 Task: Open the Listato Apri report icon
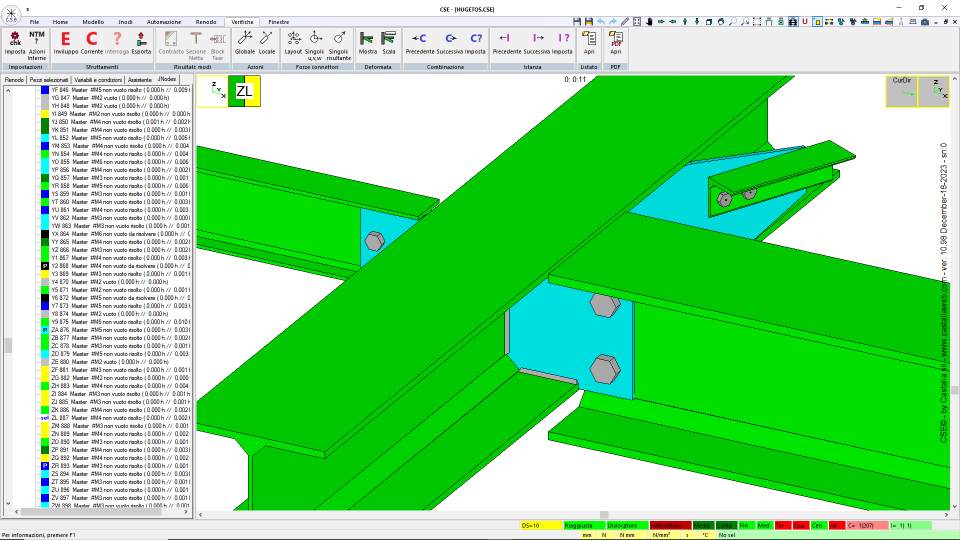pos(589,43)
